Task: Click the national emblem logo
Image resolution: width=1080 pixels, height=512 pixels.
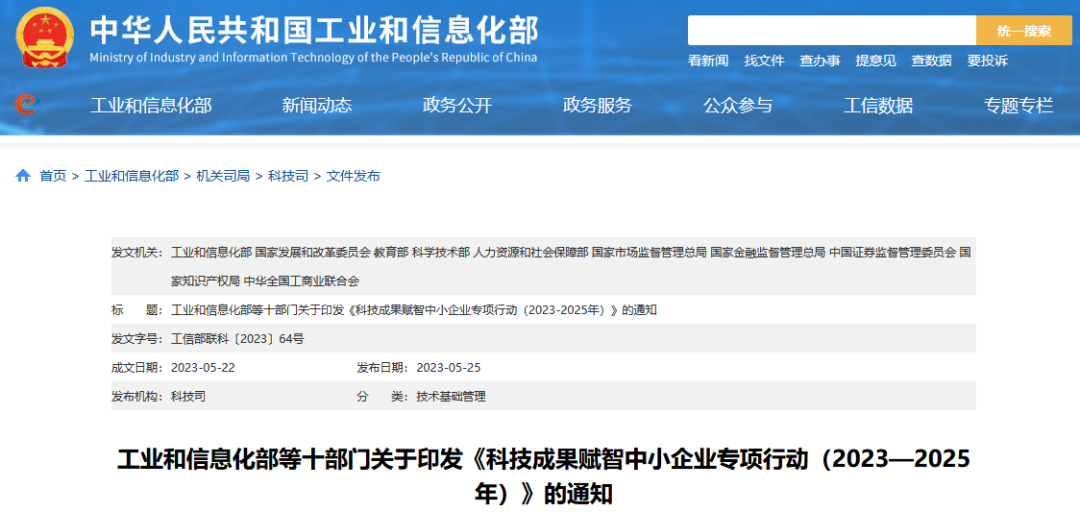Action: pyautogui.click(x=45, y=38)
